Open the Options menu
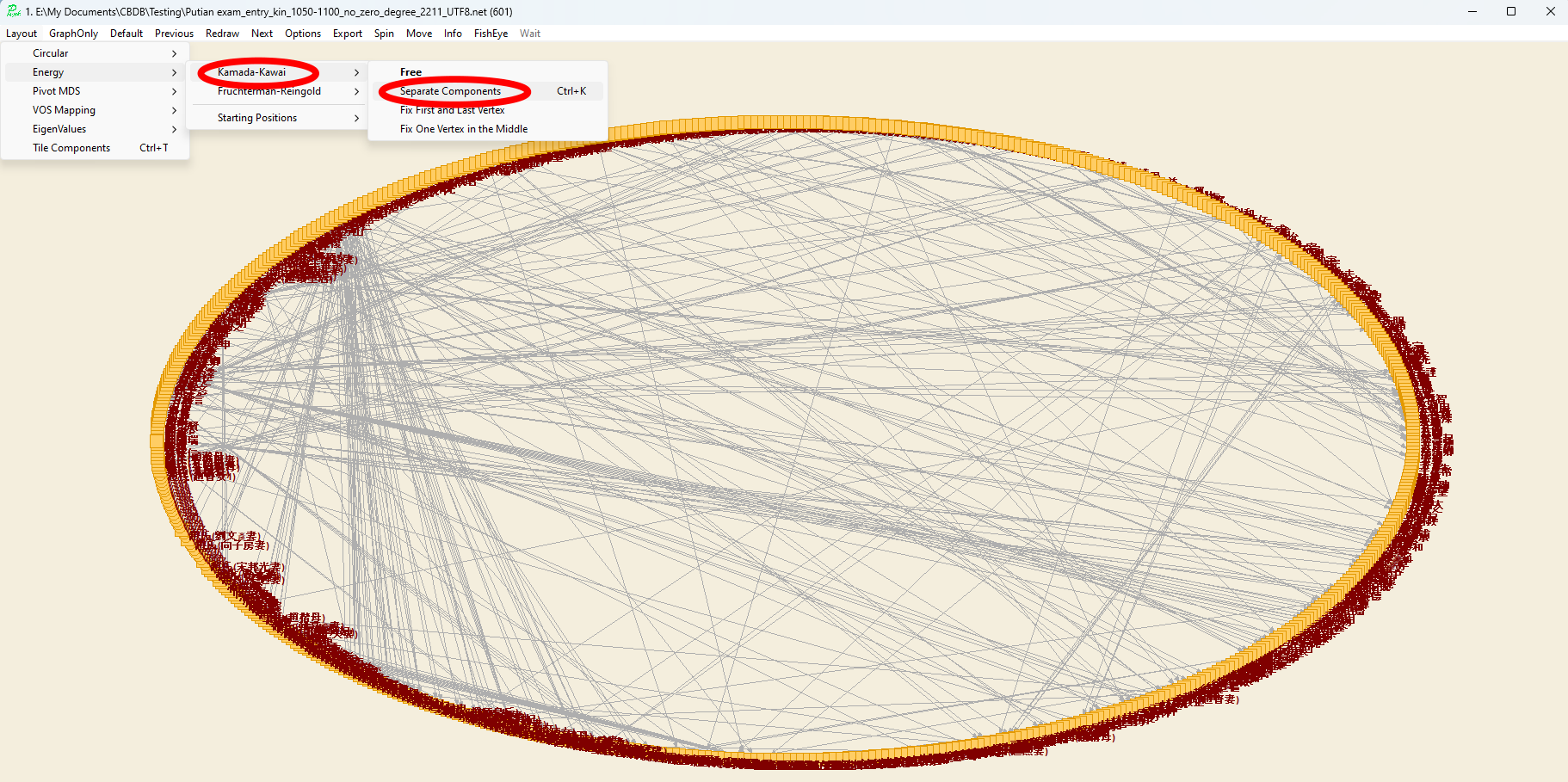The image size is (1568, 782). 303,34
